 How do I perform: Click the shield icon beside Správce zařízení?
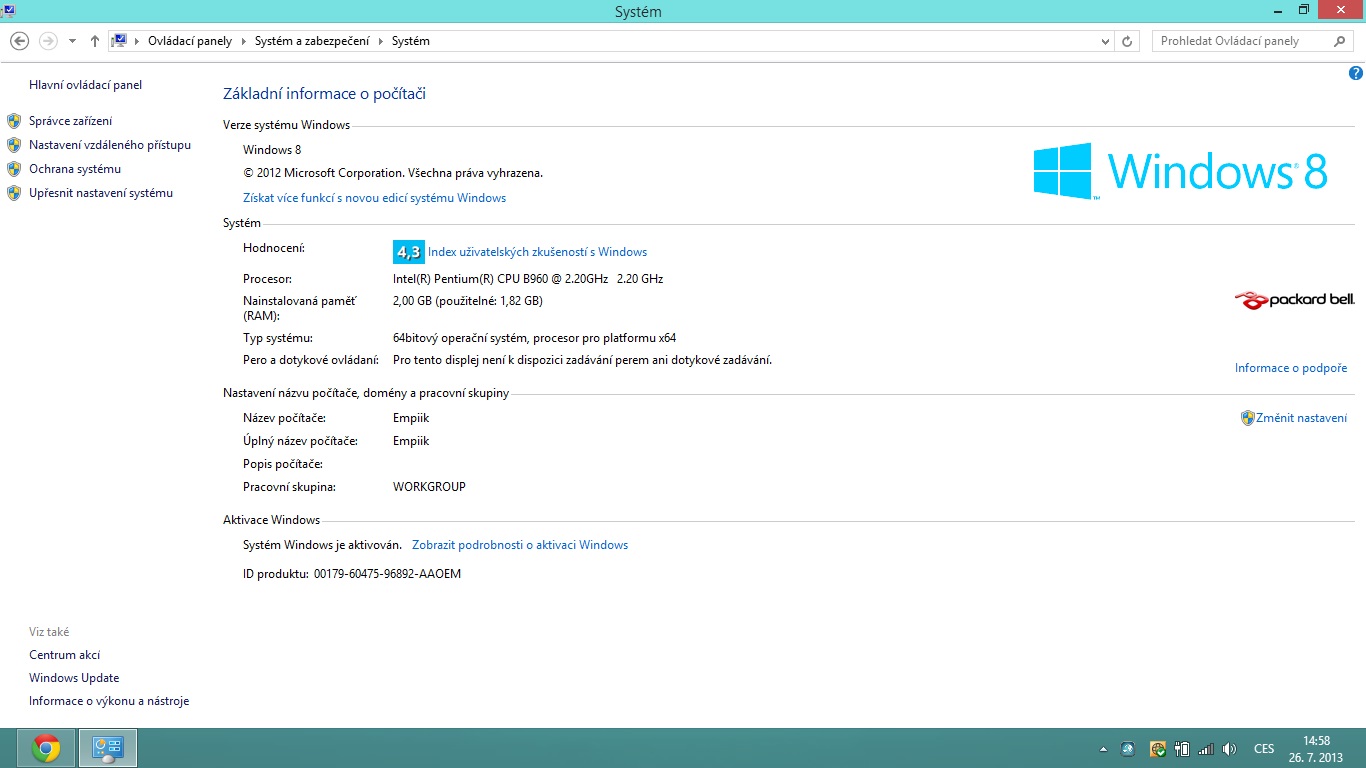click(14, 121)
